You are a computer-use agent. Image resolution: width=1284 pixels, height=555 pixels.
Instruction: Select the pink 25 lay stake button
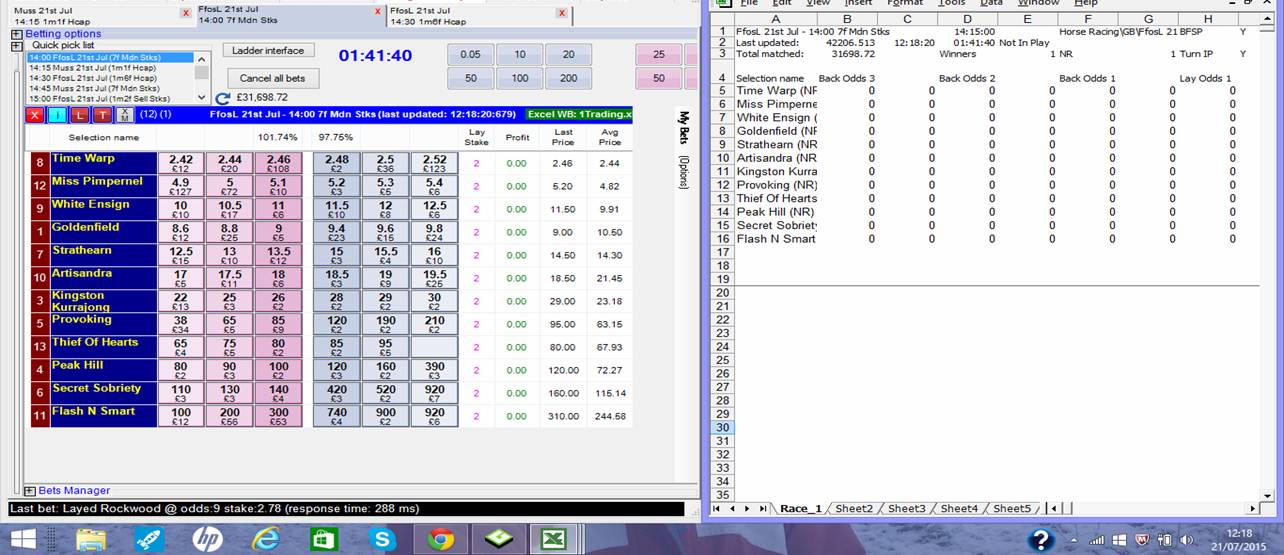point(658,55)
